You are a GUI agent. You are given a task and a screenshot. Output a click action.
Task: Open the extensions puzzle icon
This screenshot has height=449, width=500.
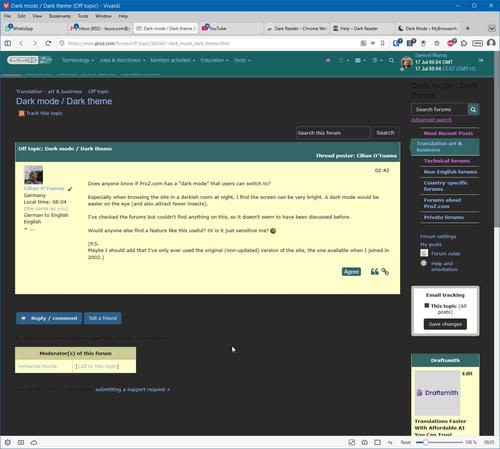point(464,43)
